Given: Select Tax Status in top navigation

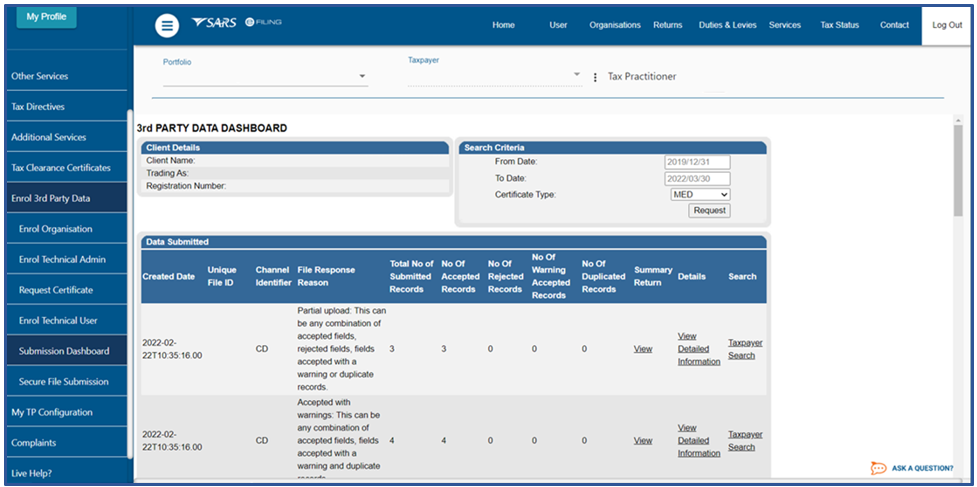Looking at the screenshot, I should point(839,25).
